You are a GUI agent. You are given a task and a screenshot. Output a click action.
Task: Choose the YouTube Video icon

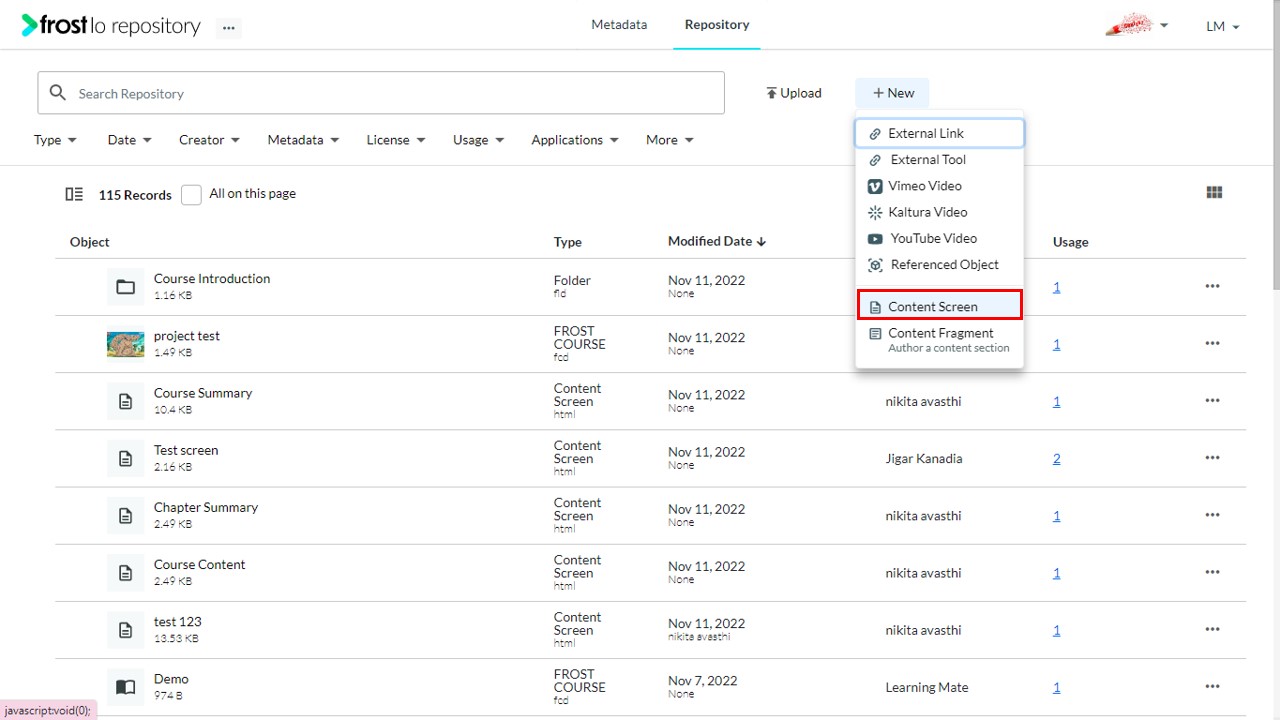pyautogui.click(x=875, y=239)
